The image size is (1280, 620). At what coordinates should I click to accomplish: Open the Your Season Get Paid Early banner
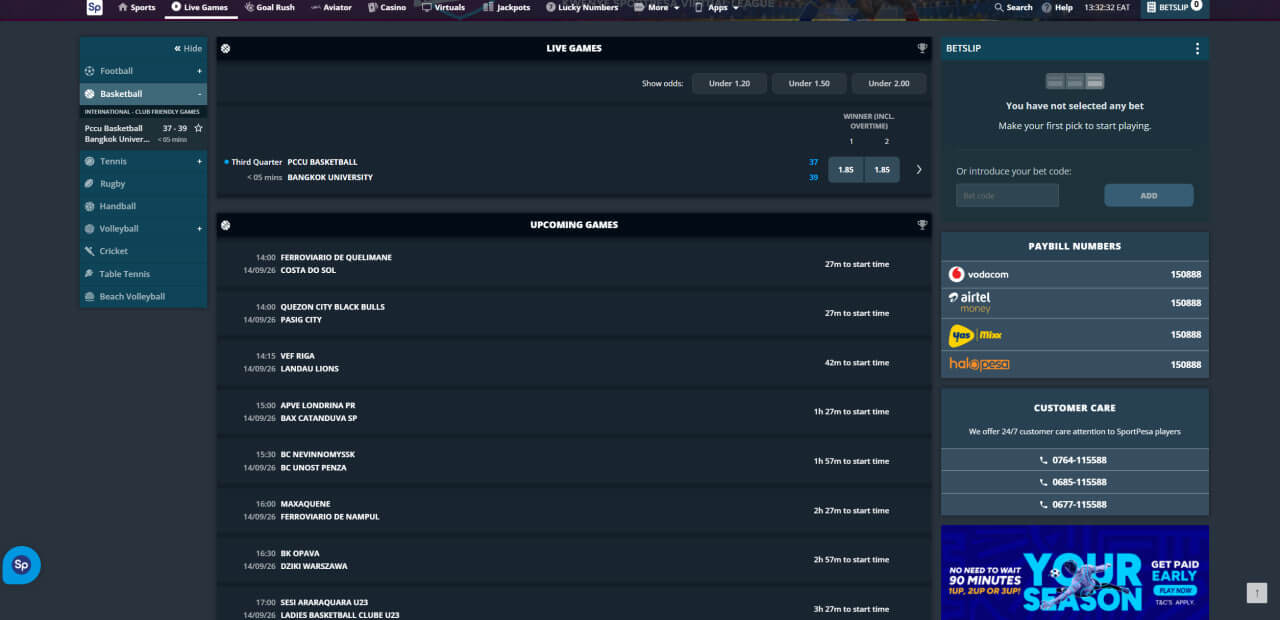pyautogui.click(x=1075, y=573)
